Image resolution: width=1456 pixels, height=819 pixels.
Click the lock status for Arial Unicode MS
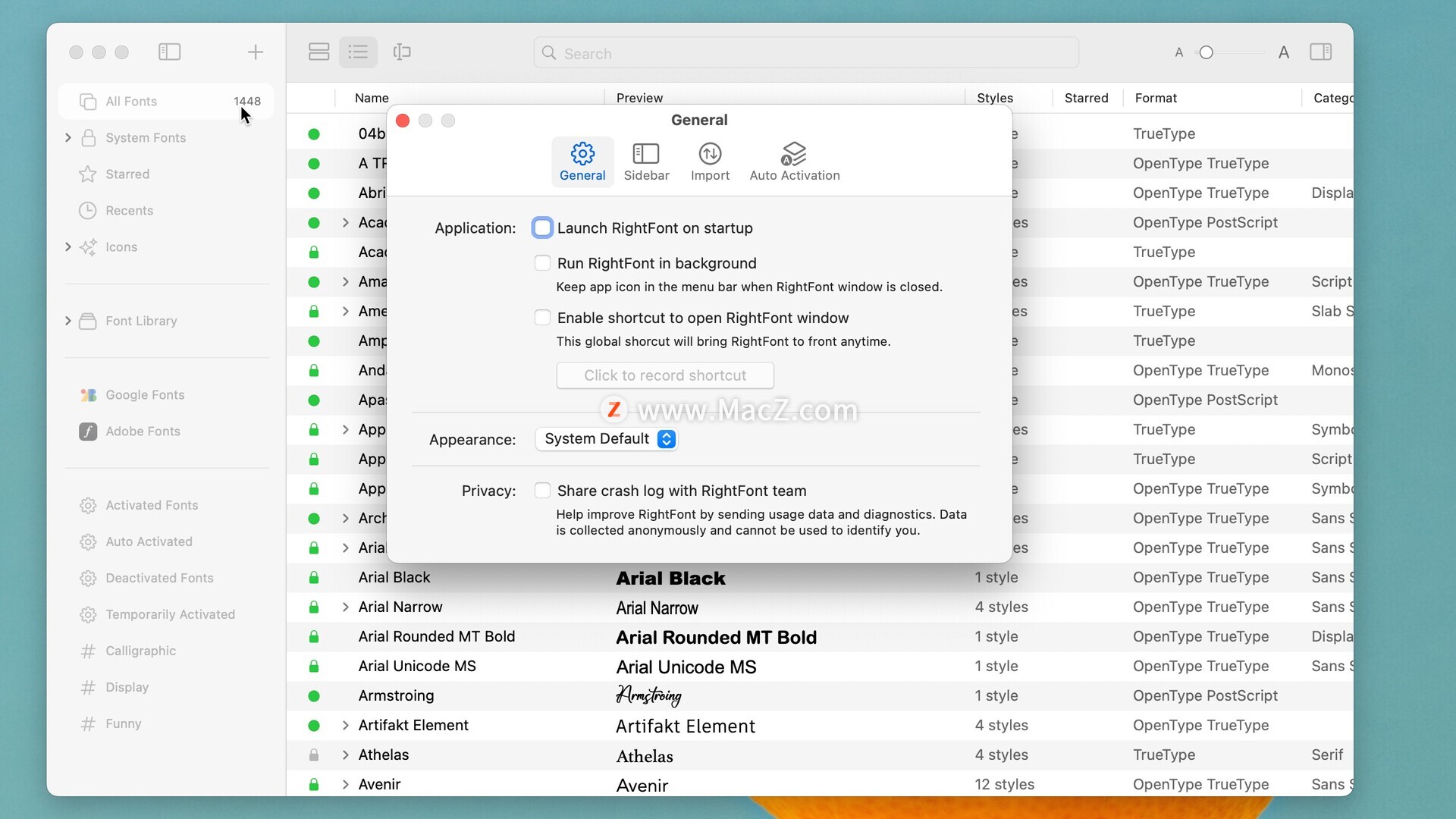coord(314,666)
